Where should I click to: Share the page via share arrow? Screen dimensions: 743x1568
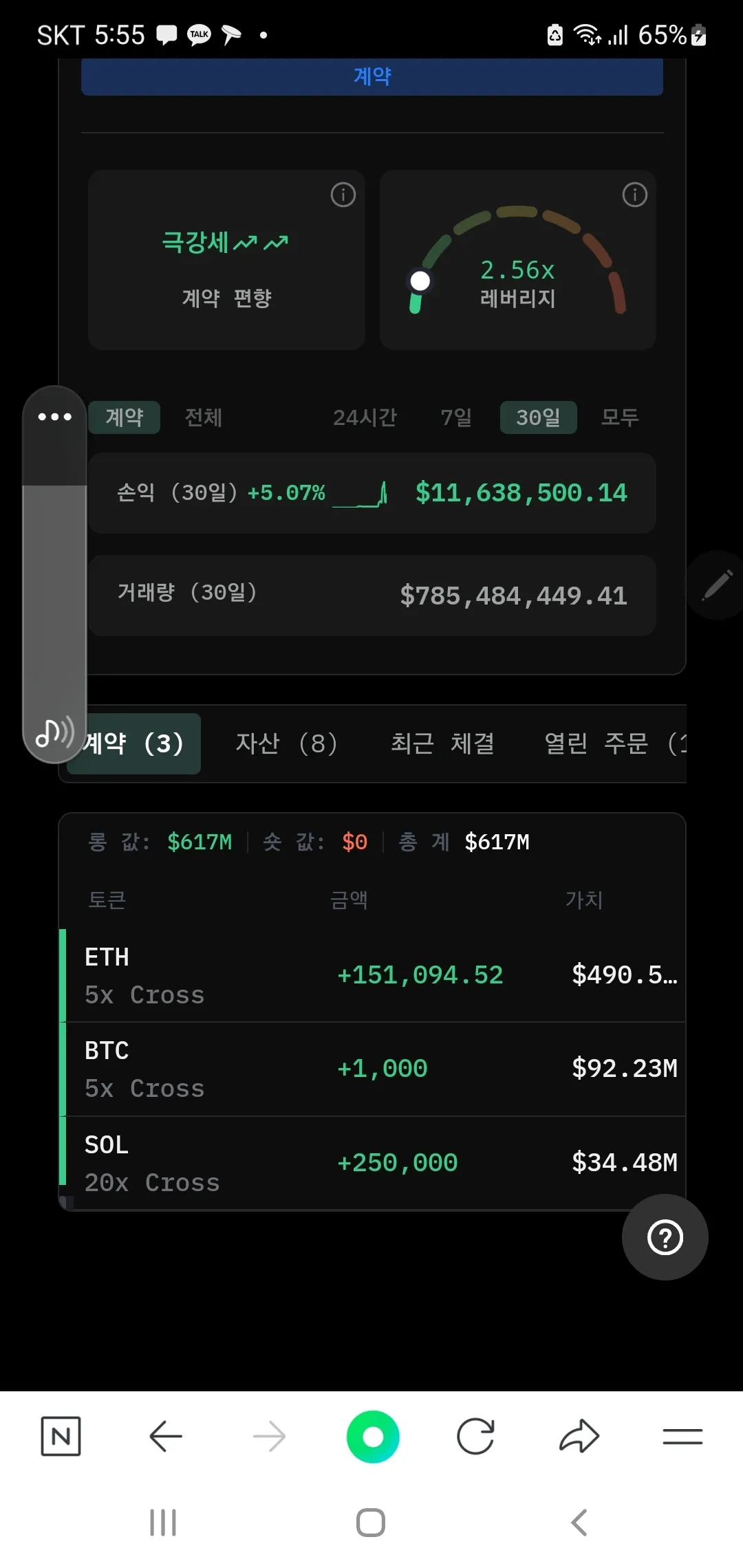pos(579,1436)
